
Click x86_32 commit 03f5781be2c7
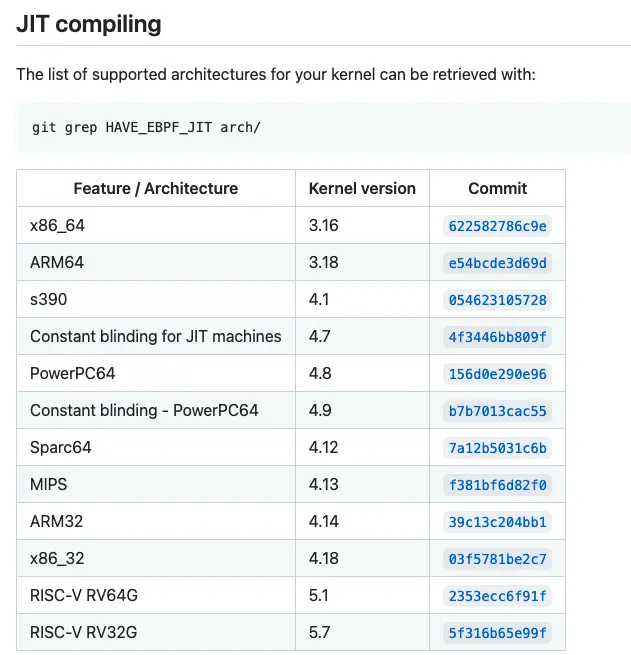[497, 559]
